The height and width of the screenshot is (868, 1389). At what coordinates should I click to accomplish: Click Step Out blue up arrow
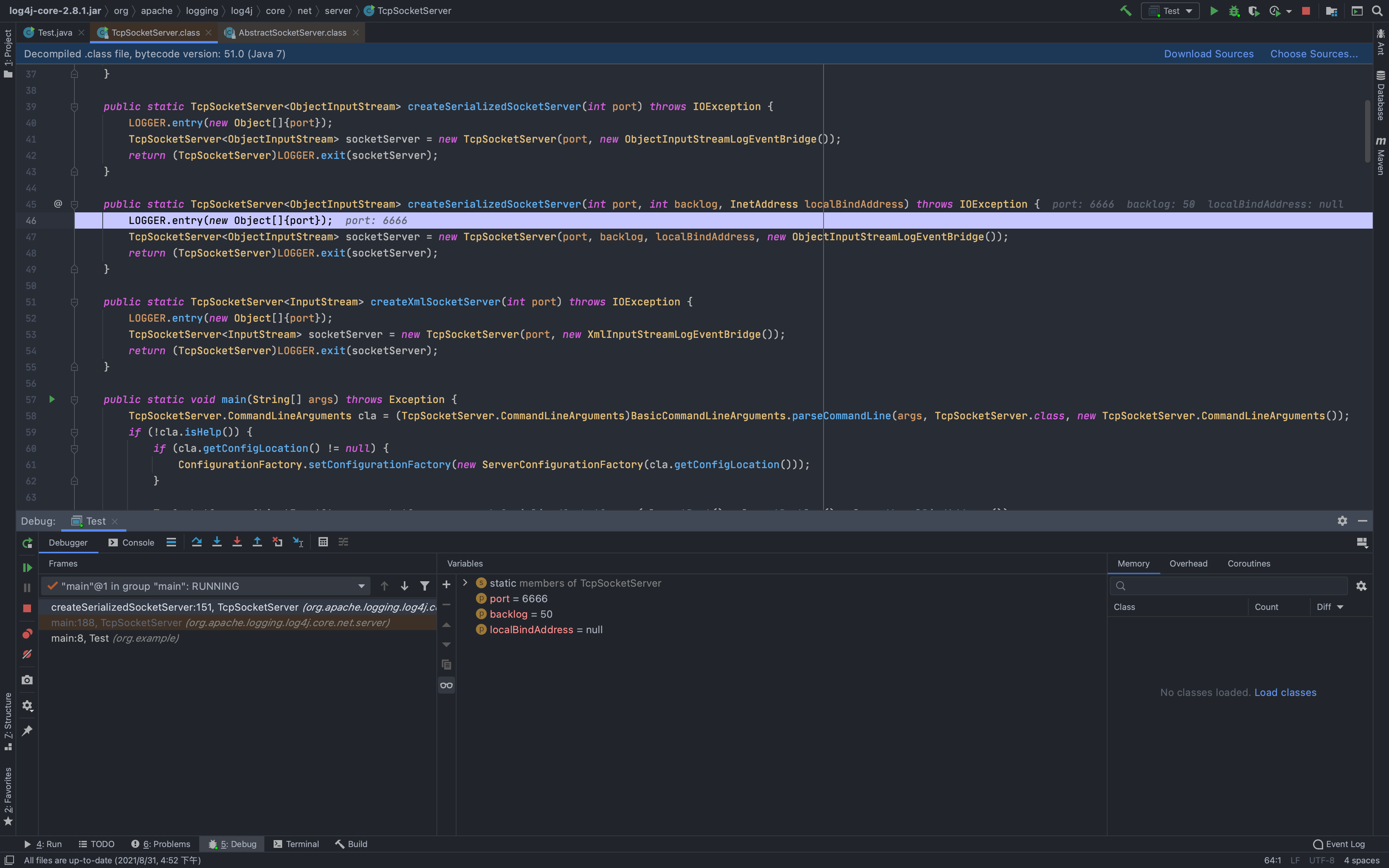257,542
